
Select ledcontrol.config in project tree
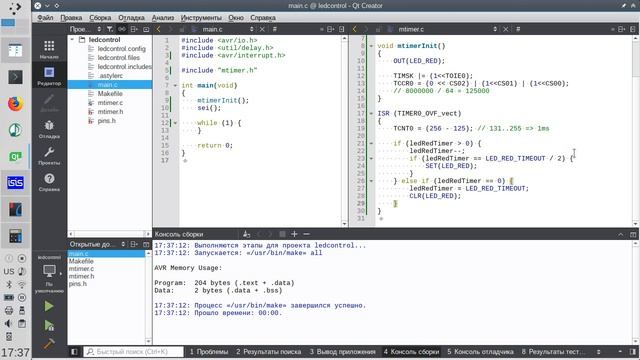click(x=121, y=49)
